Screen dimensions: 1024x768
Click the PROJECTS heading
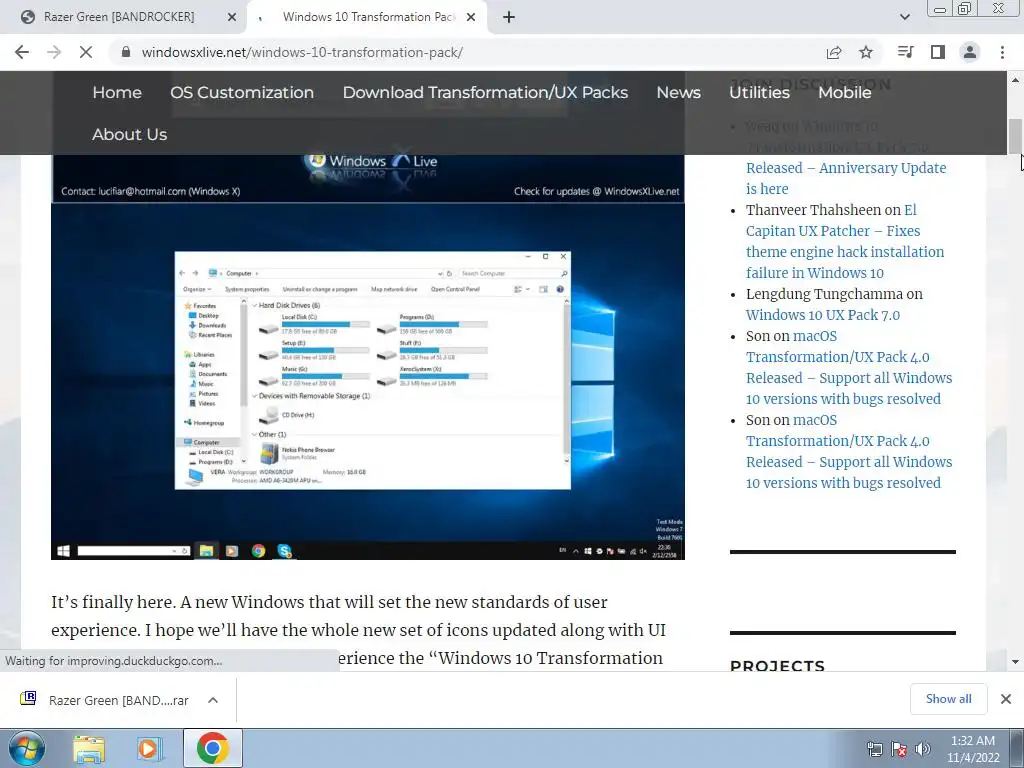(x=777, y=665)
